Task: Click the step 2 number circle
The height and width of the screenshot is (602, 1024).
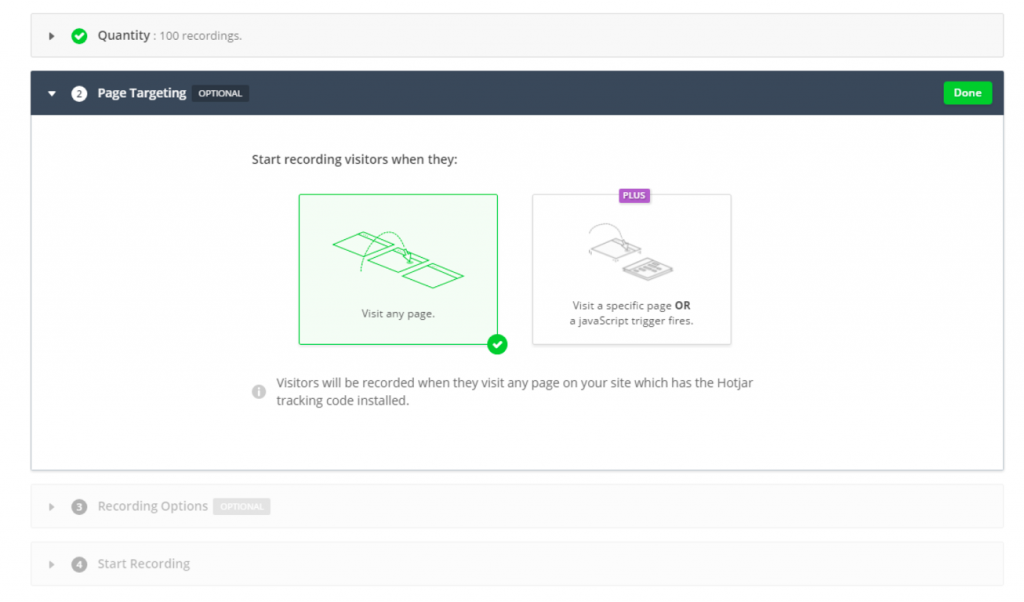Action: pyautogui.click(x=79, y=93)
